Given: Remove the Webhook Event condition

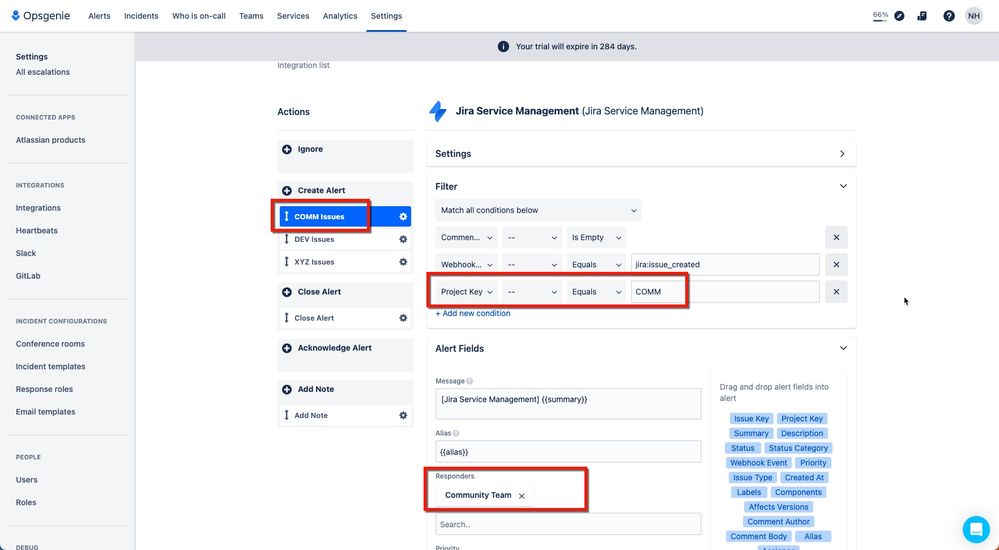Looking at the screenshot, I should [836, 264].
